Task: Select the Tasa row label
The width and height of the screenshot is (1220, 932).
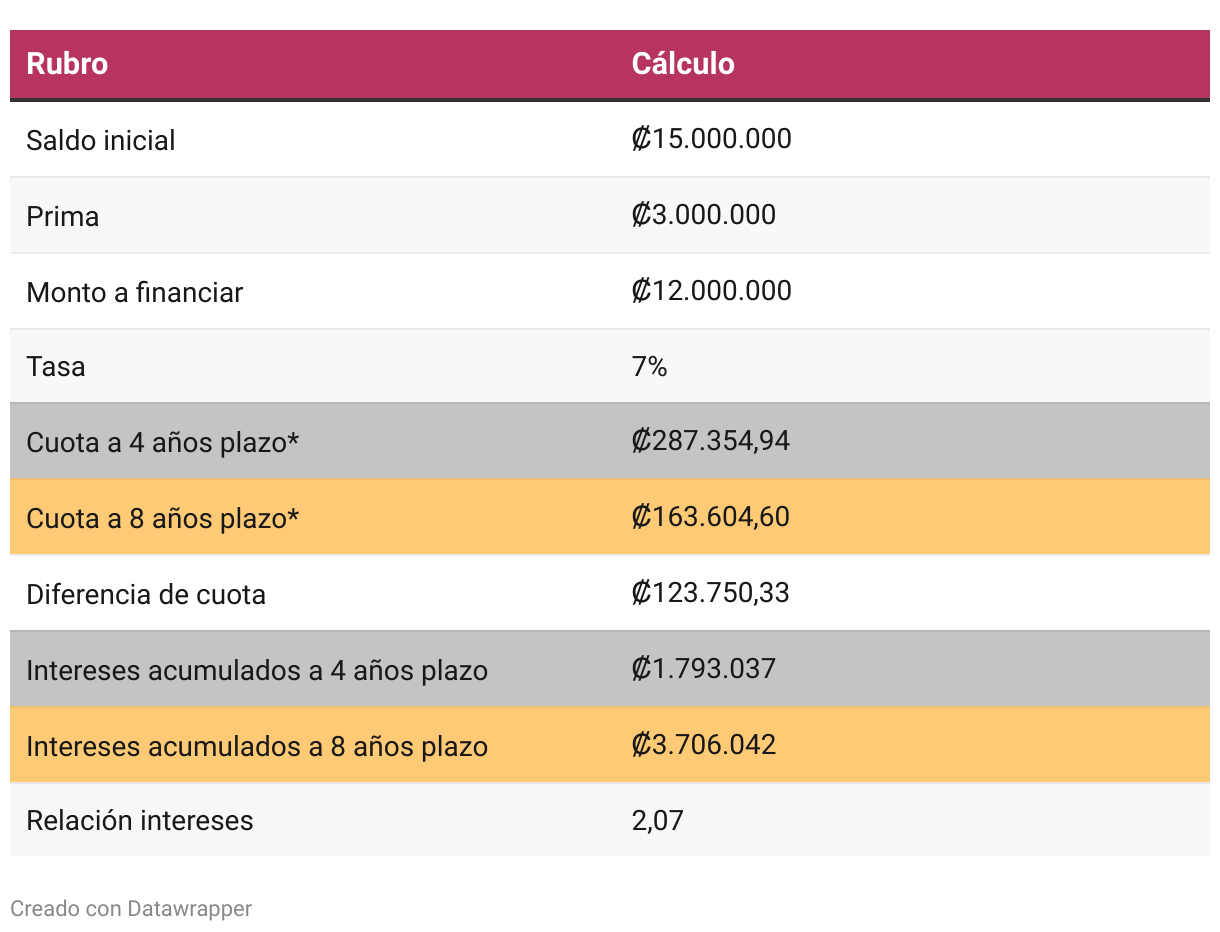Action: point(56,367)
